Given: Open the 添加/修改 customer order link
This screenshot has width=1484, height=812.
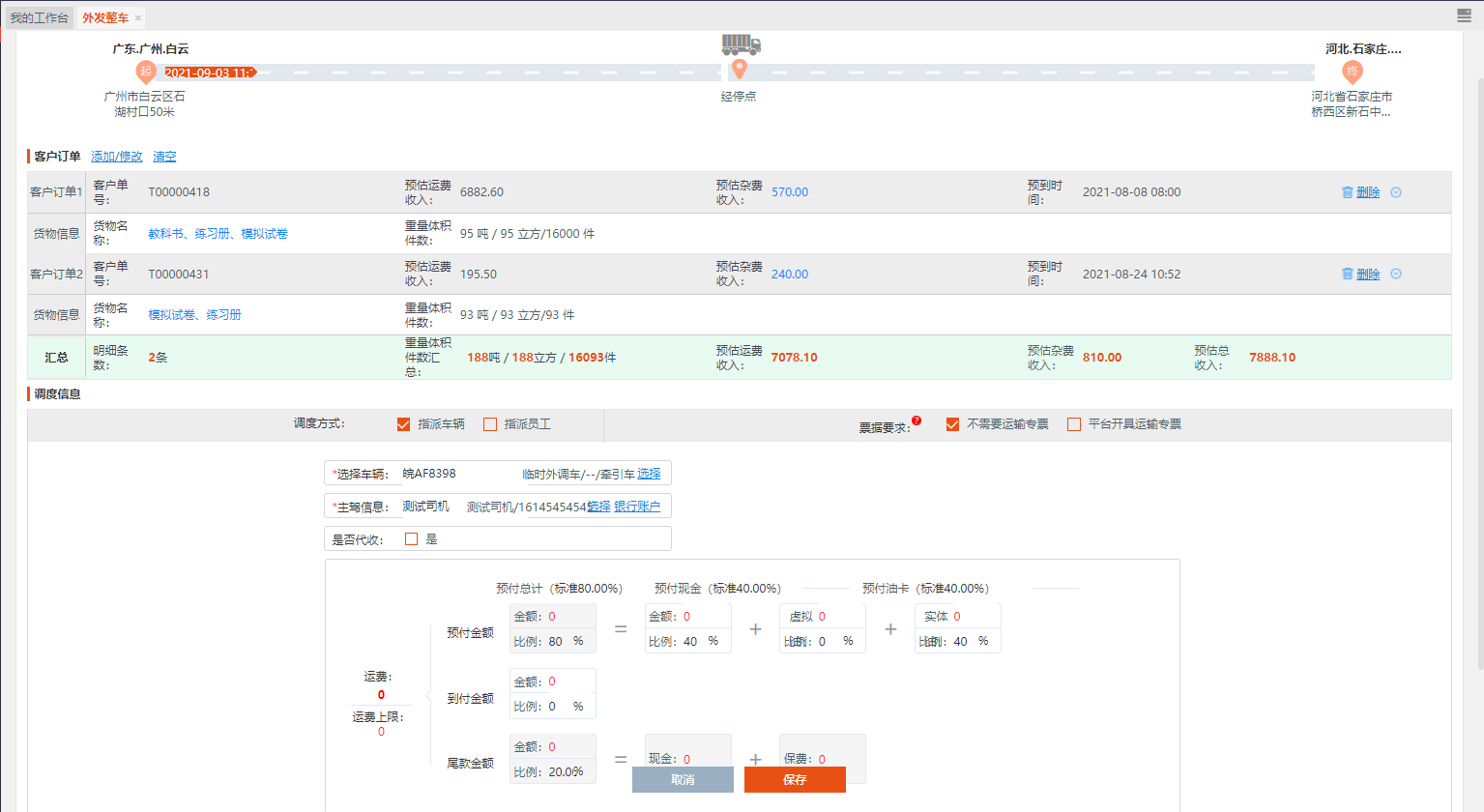Looking at the screenshot, I should [x=116, y=156].
